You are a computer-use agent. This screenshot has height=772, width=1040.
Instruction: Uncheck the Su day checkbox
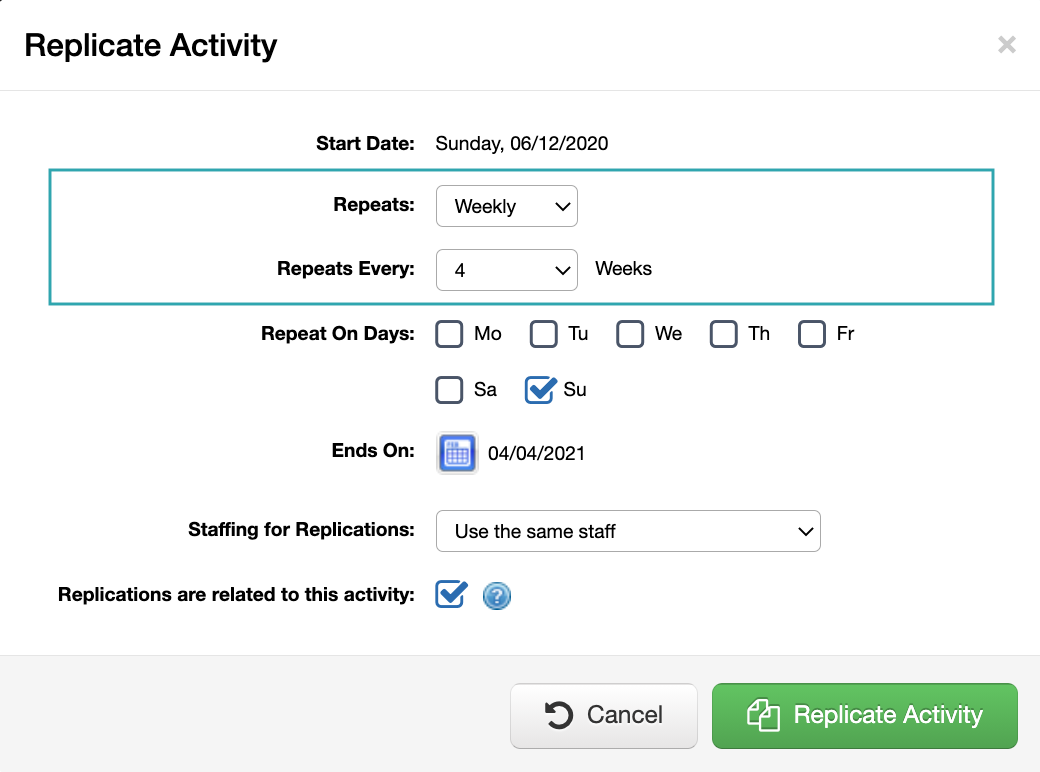click(540, 390)
